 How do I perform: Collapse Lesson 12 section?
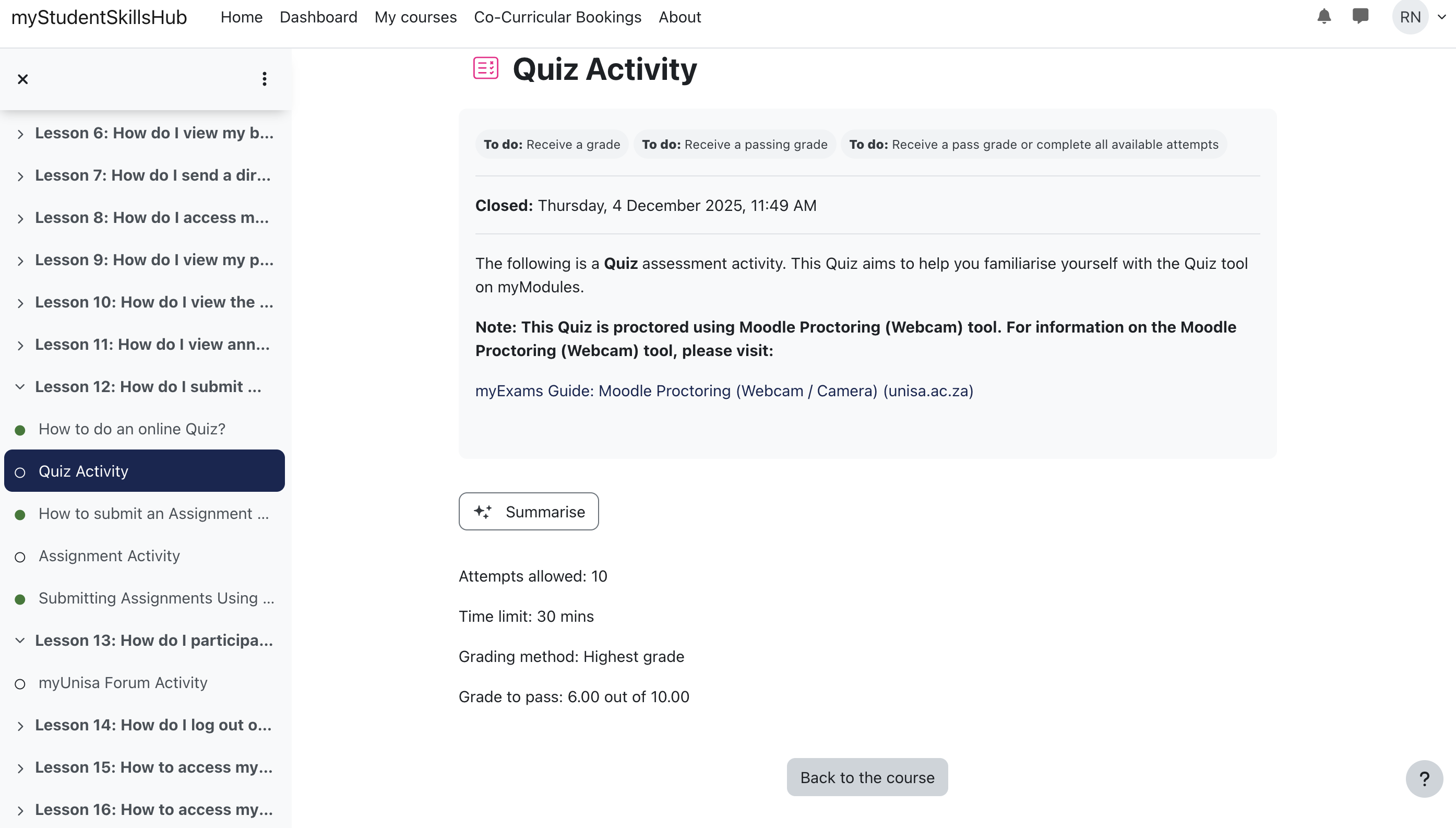click(x=20, y=387)
